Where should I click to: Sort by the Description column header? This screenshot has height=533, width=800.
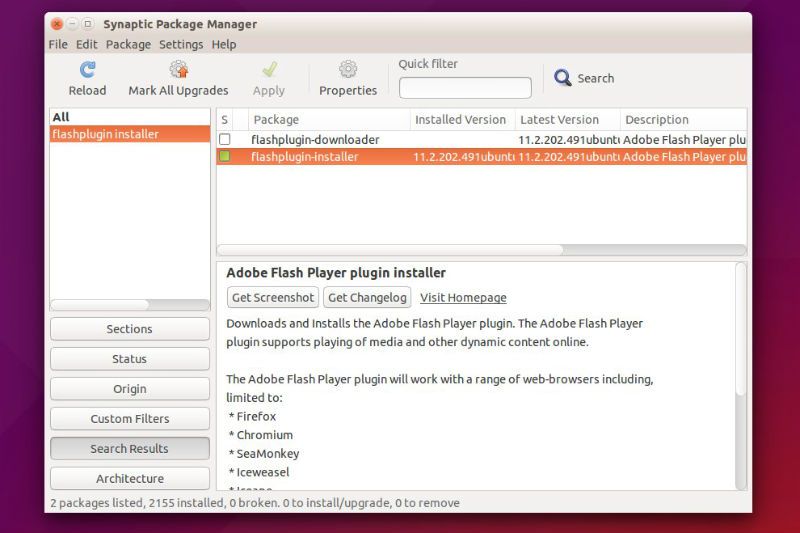tap(684, 120)
